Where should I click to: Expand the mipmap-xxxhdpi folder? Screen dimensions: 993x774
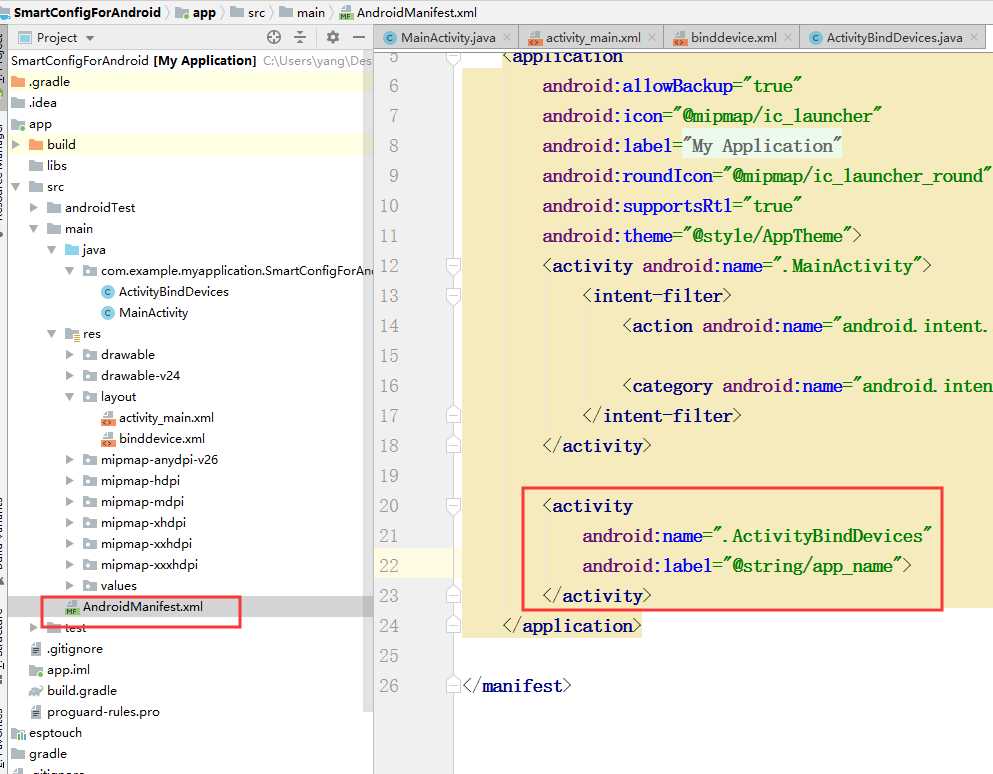pyautogui.click(x=70, y=564)
